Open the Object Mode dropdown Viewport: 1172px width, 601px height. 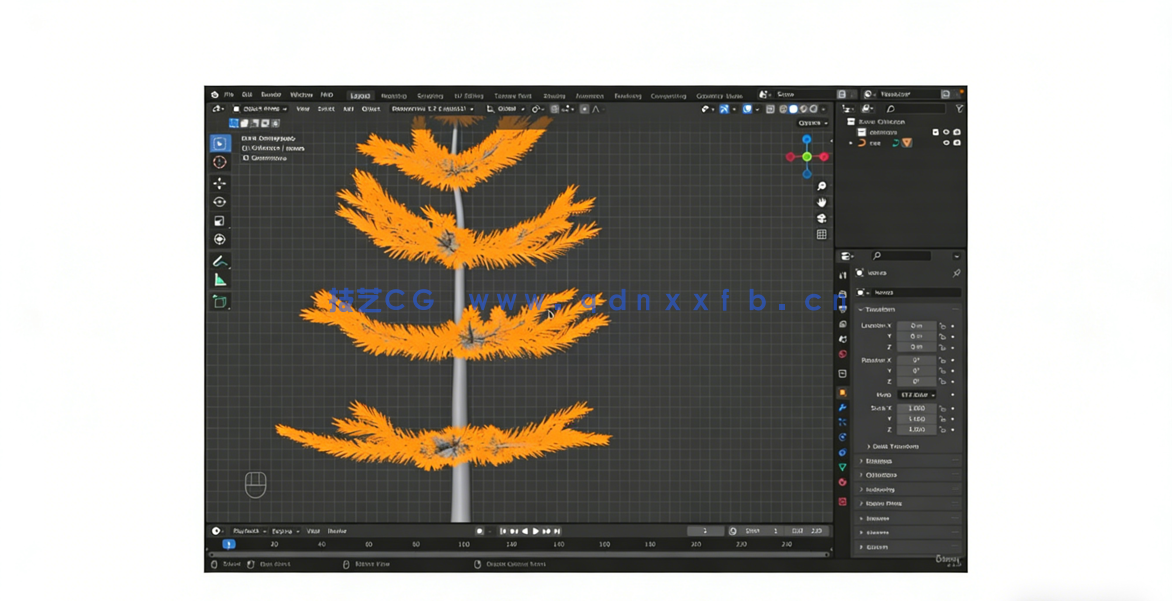pos(260,109)
